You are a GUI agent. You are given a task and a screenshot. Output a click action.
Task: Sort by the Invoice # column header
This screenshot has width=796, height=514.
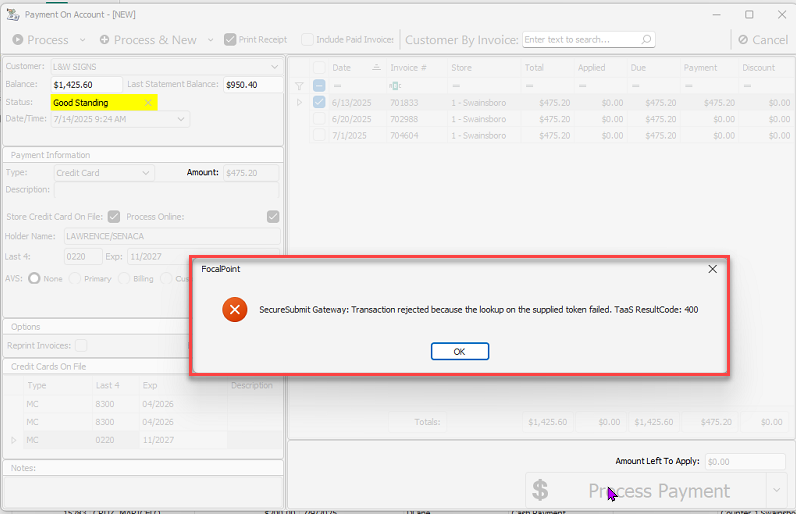[416, 67]
